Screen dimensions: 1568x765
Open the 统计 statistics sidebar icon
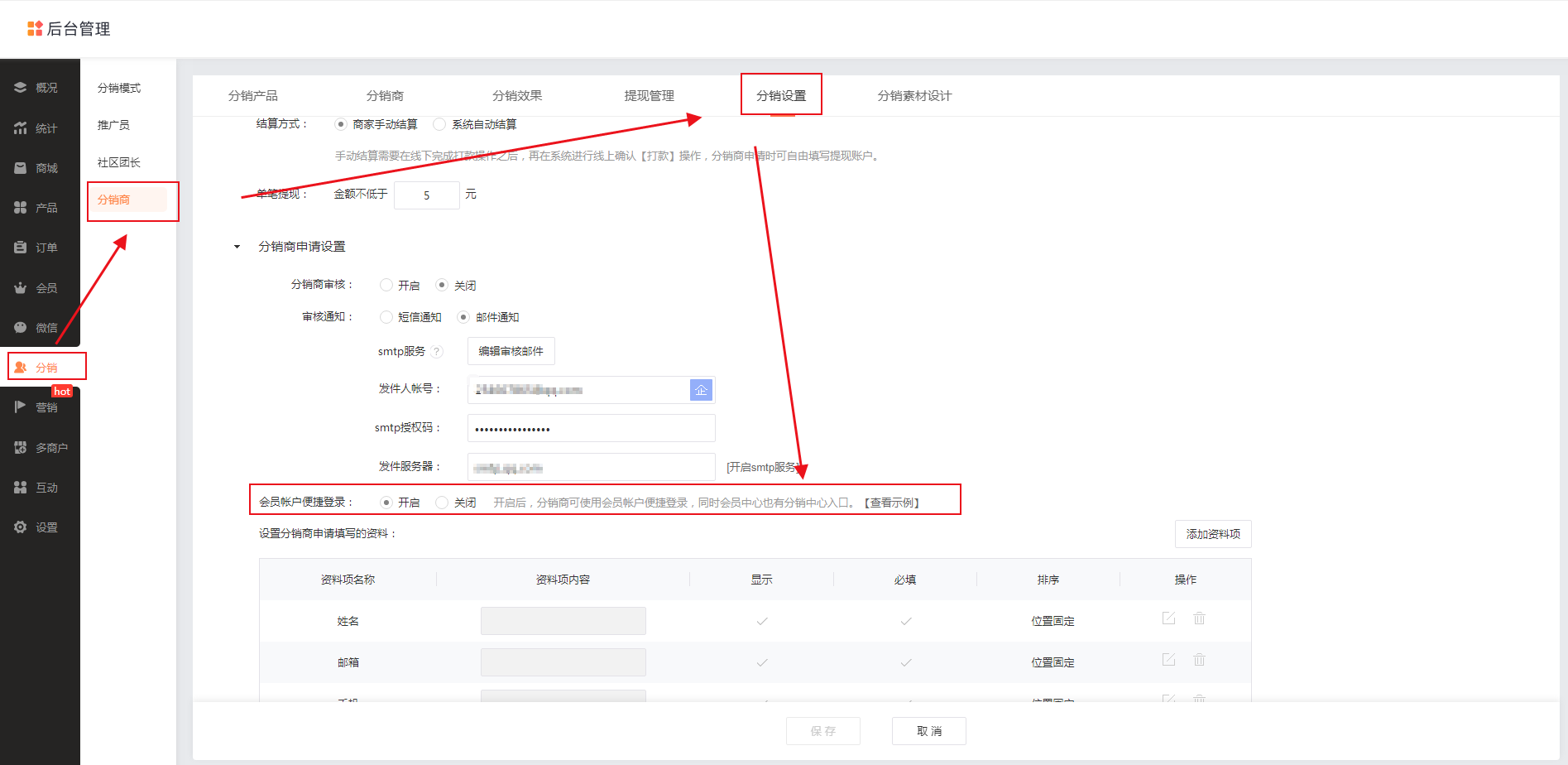pos(21,127)
